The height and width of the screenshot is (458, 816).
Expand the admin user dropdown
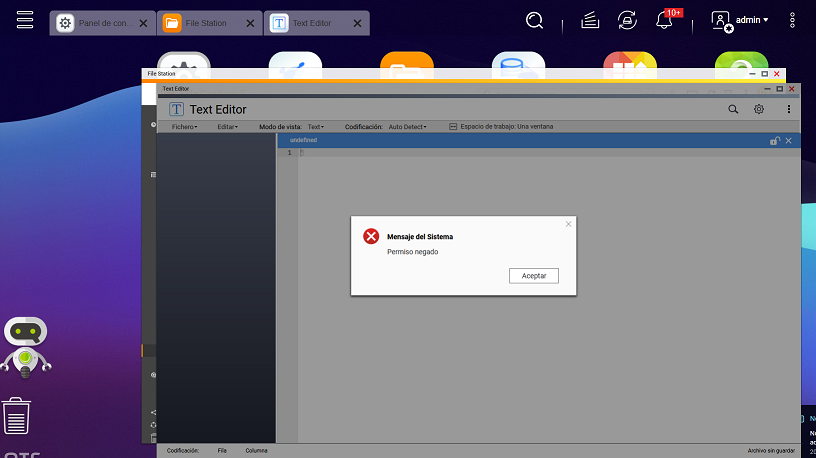[741, 20]
